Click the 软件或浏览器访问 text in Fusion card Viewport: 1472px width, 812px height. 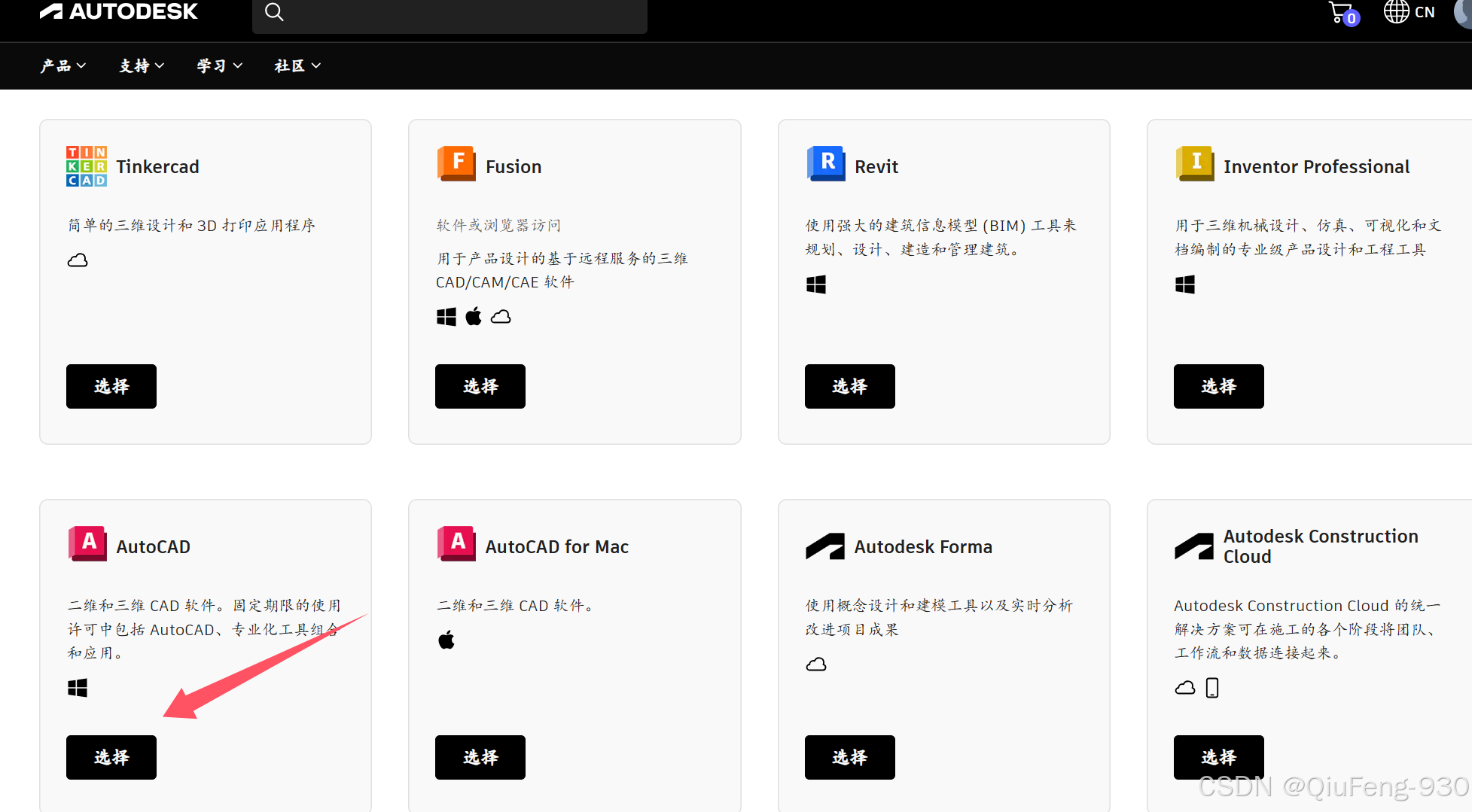pyautogui.click(x=498, y=225)
